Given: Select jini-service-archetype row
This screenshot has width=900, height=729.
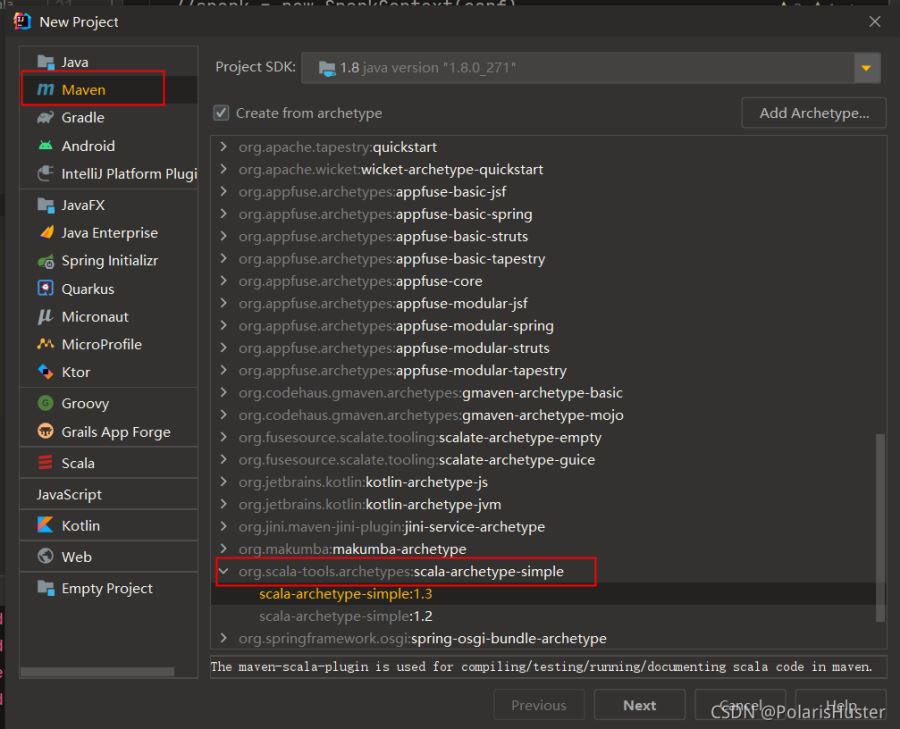Looking at the screenshot, I should click(543, 527).
